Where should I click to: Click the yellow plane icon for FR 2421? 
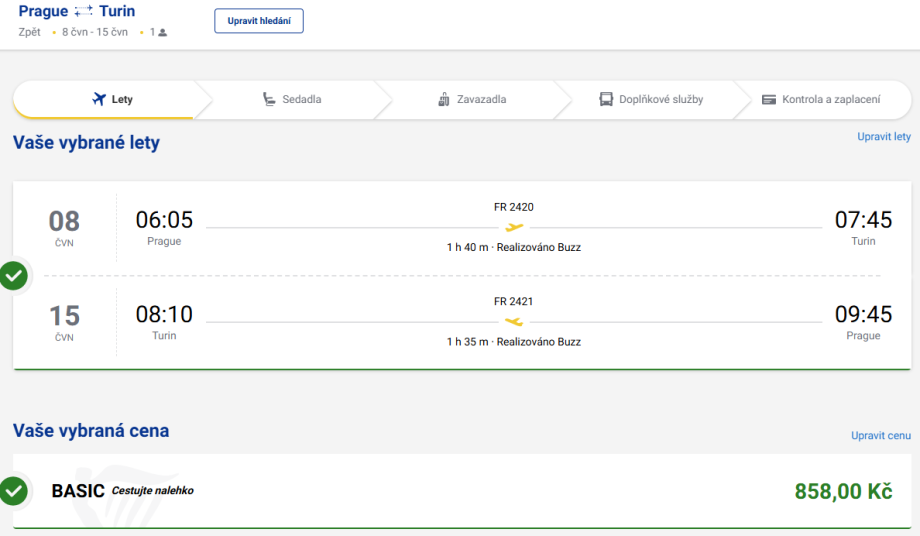(x=514, y=321)
